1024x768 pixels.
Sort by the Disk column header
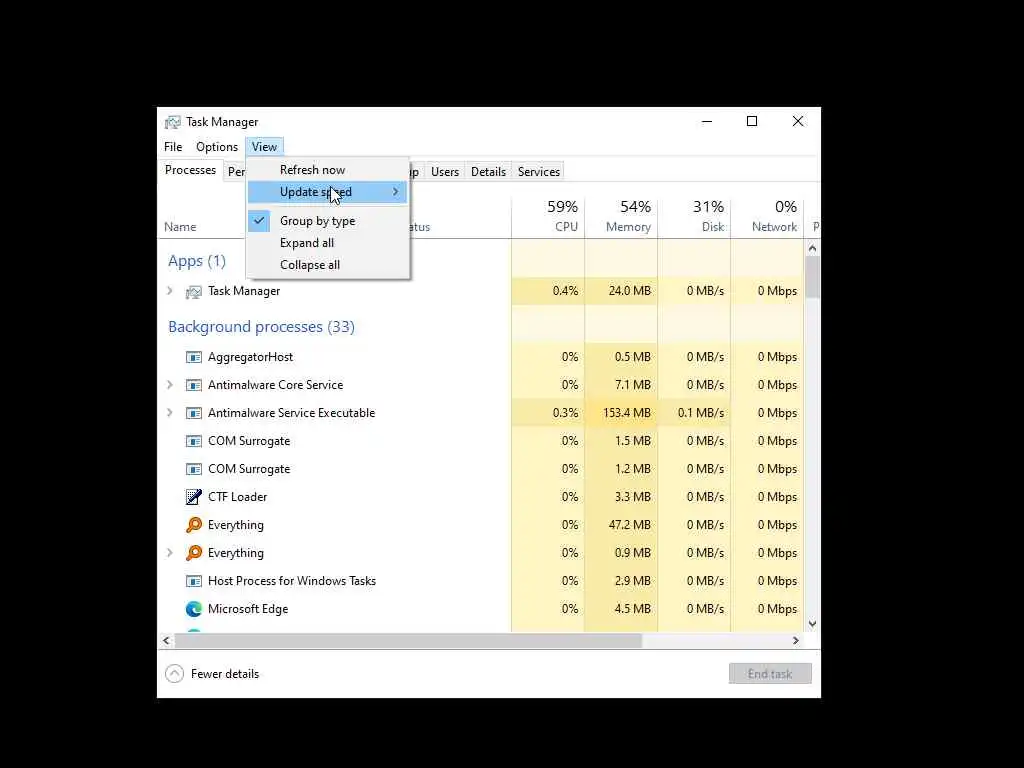click(694, 217)
